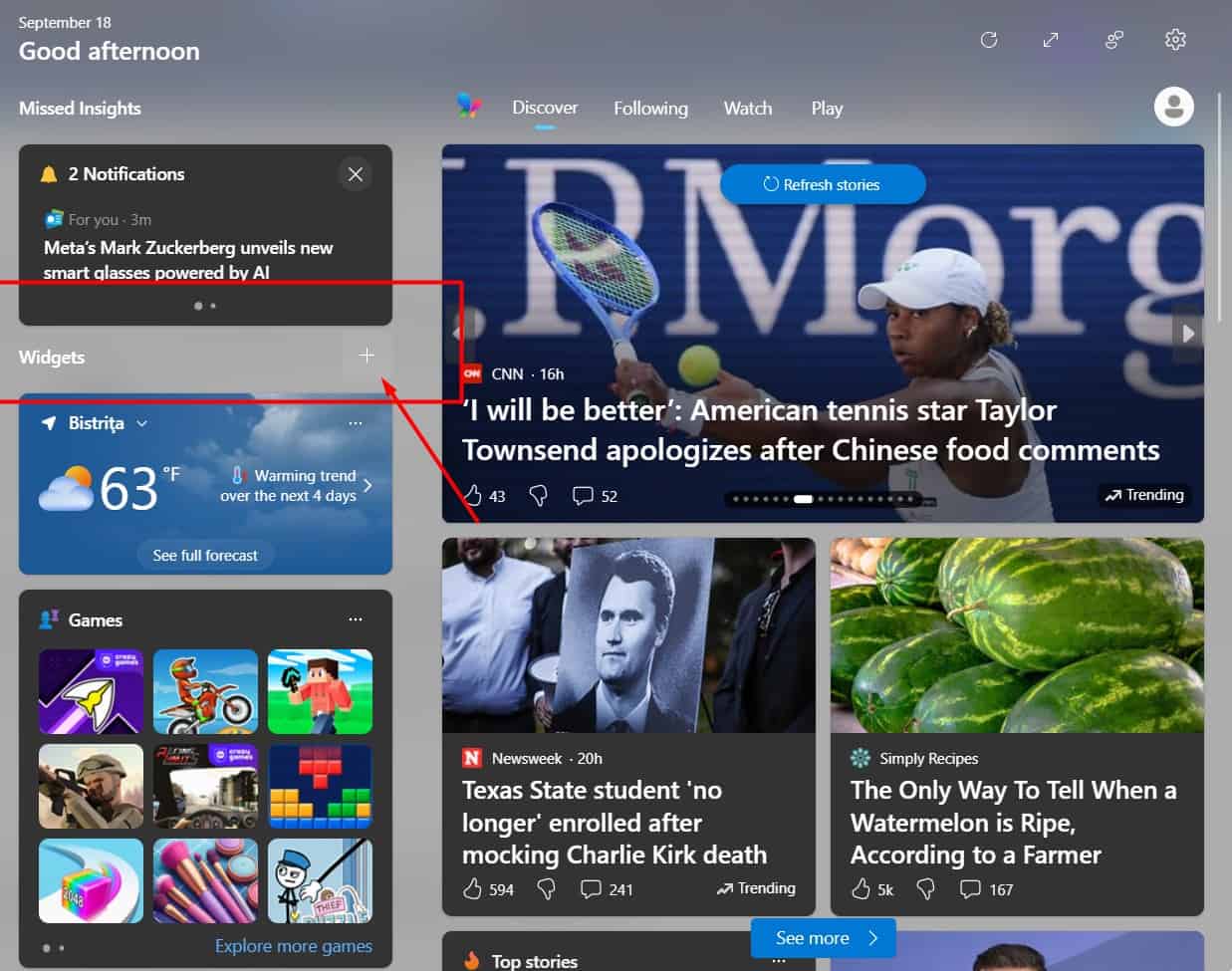Open the Moto X3M game thumbnail
Image resolution: width=1232 pixels, height=971 pixels.
[205, 691]
